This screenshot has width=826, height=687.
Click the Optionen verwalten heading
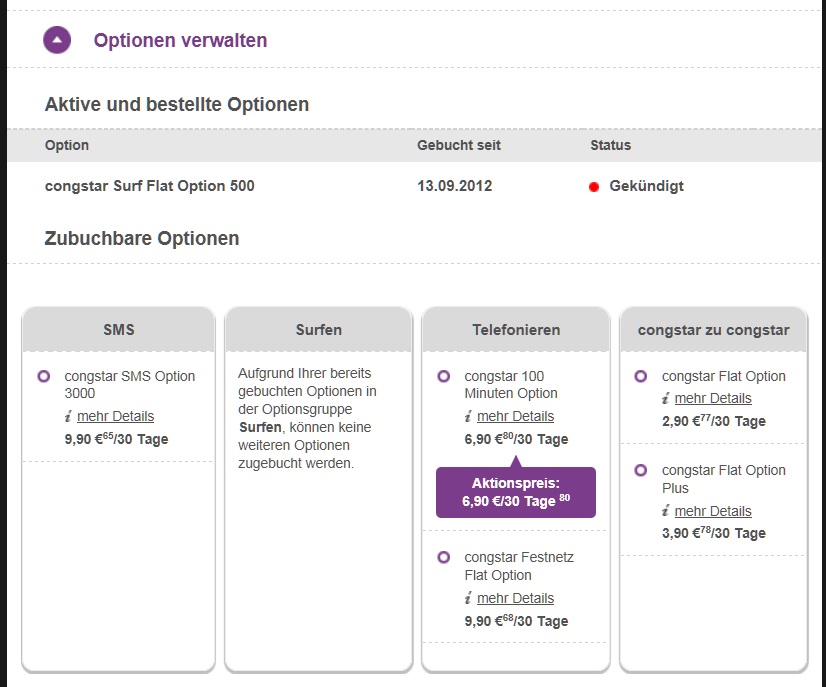tap(180, 41)
